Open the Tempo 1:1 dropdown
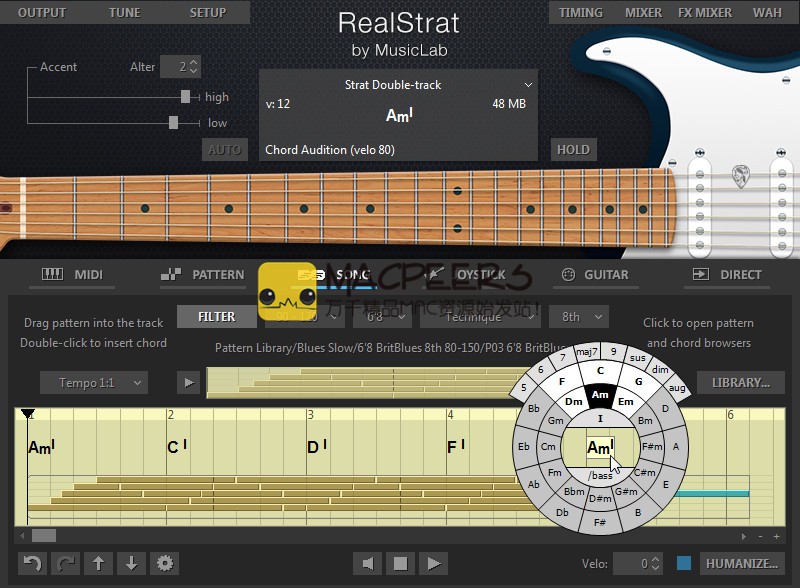Image resolution: width=800 pixels, height=588 pixels. click(x=94, y=382)
